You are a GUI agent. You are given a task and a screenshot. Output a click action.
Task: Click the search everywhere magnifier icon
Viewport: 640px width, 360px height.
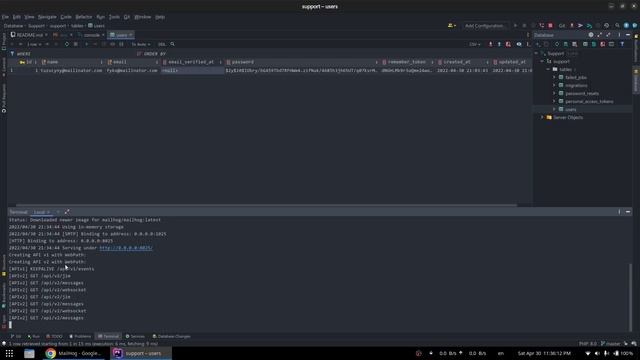coord(617,26)
